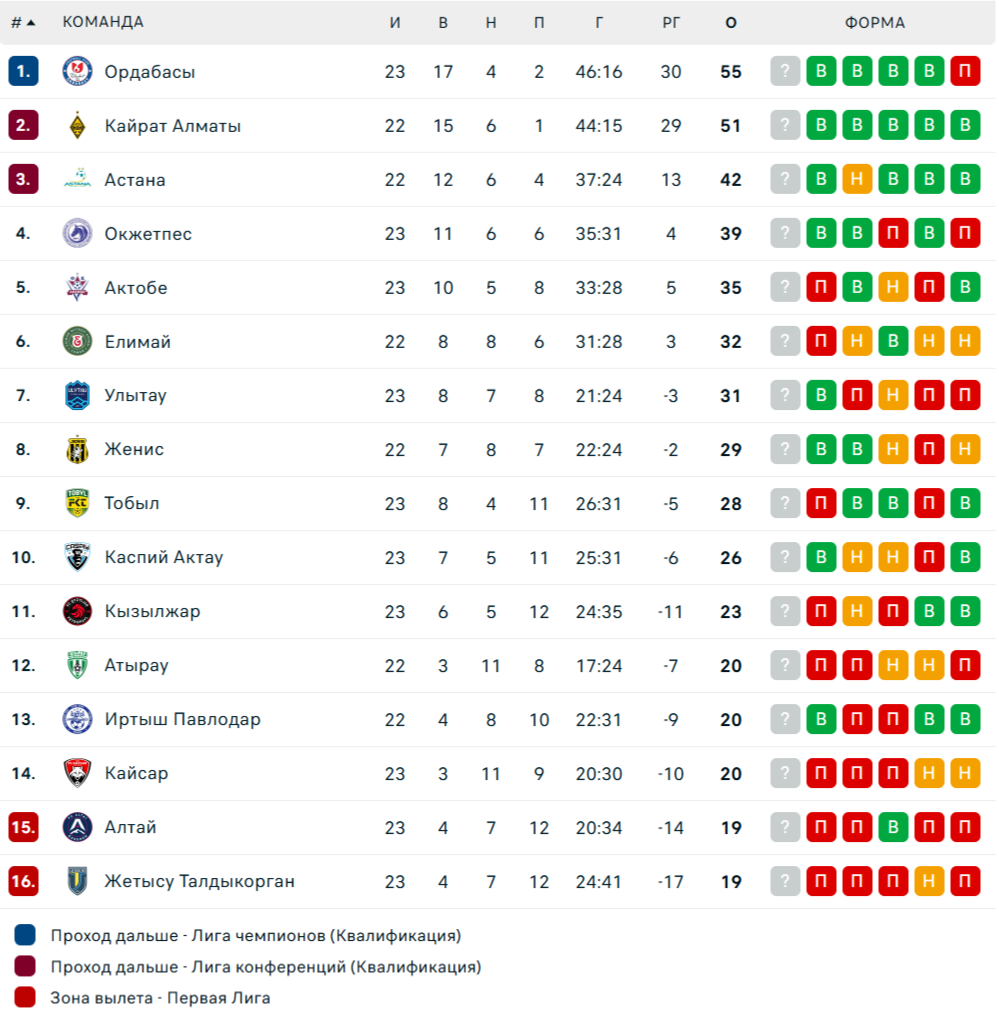Select the КОМАНДА column header
999x1017 pixels.
click(102, 22)
